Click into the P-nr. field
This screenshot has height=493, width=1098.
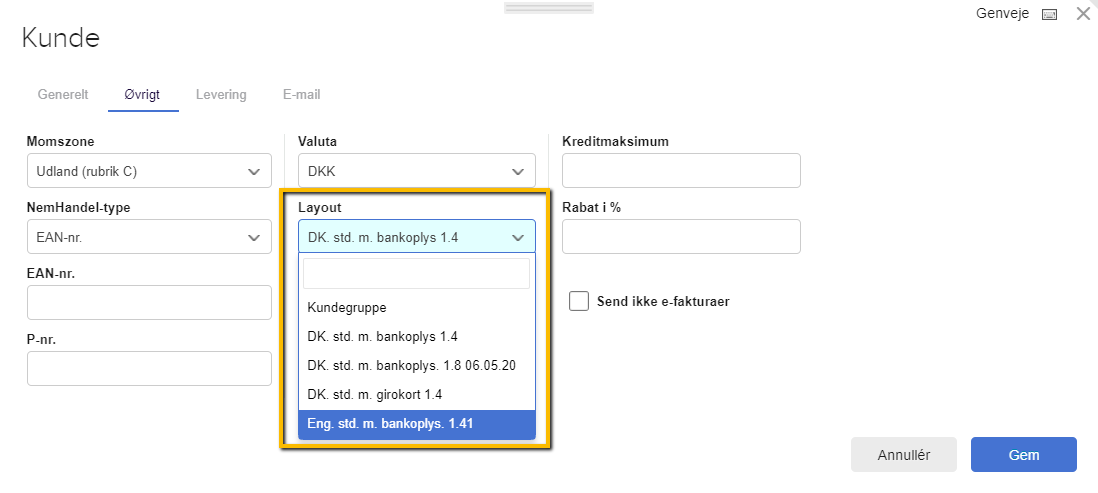click(149, 368)
